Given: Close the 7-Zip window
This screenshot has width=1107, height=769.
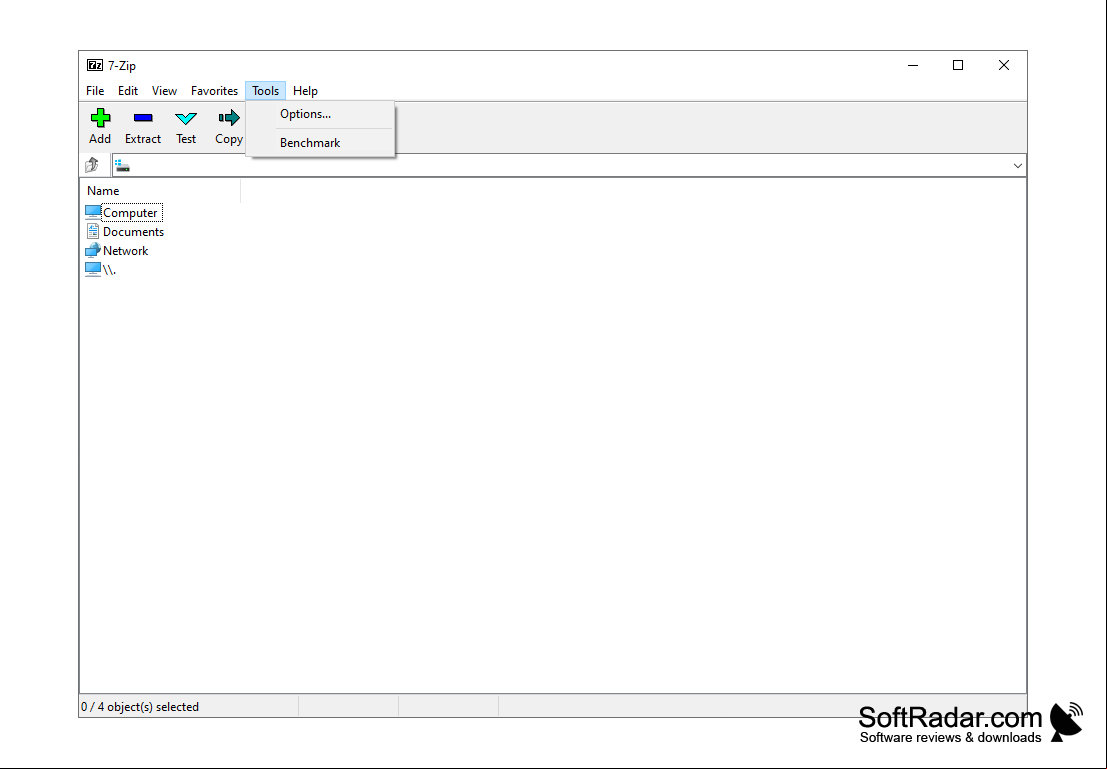Looking at the screenshot, I should (1004, 65).
